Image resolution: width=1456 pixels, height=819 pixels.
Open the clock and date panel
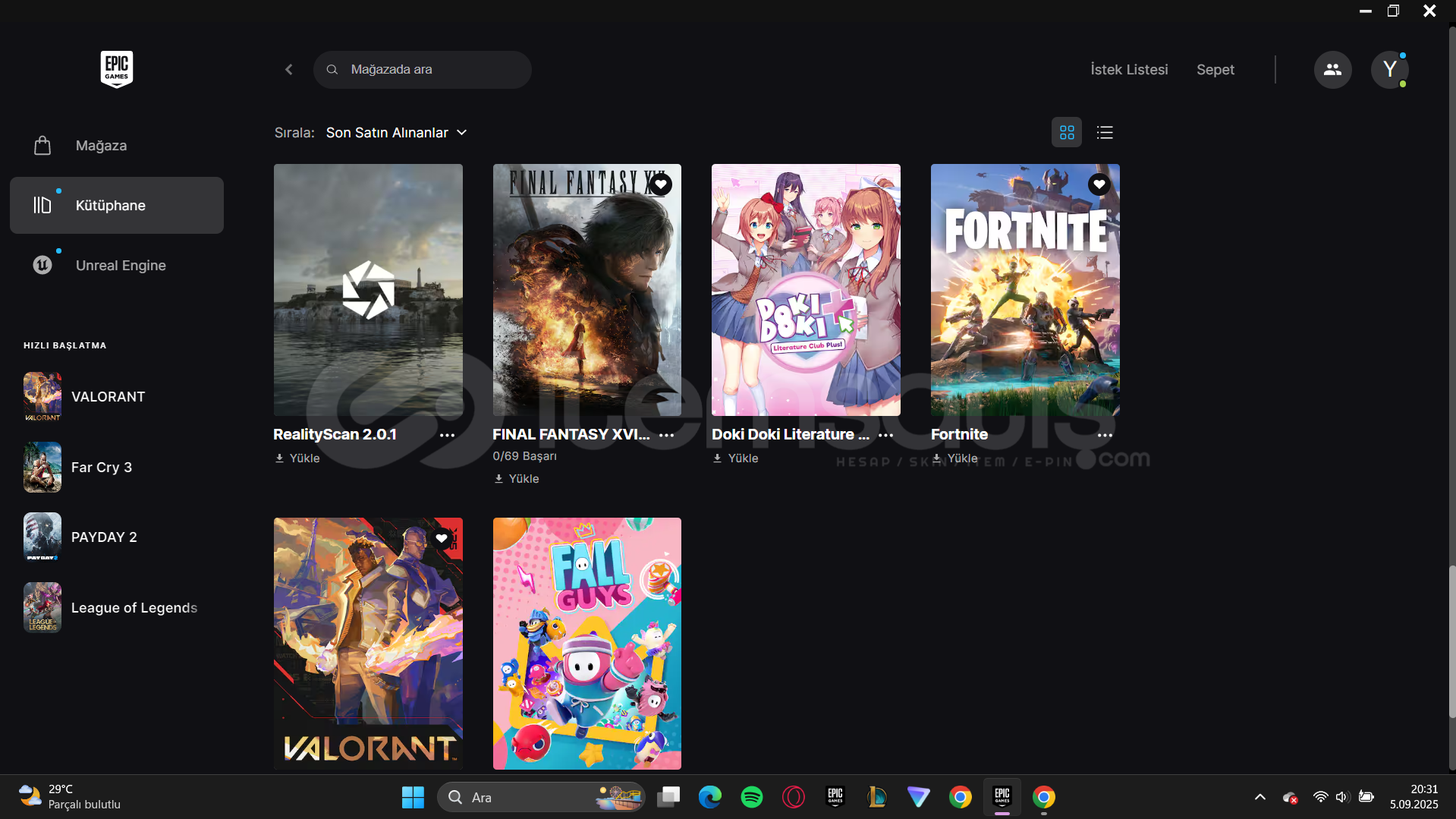[1414, 797]
